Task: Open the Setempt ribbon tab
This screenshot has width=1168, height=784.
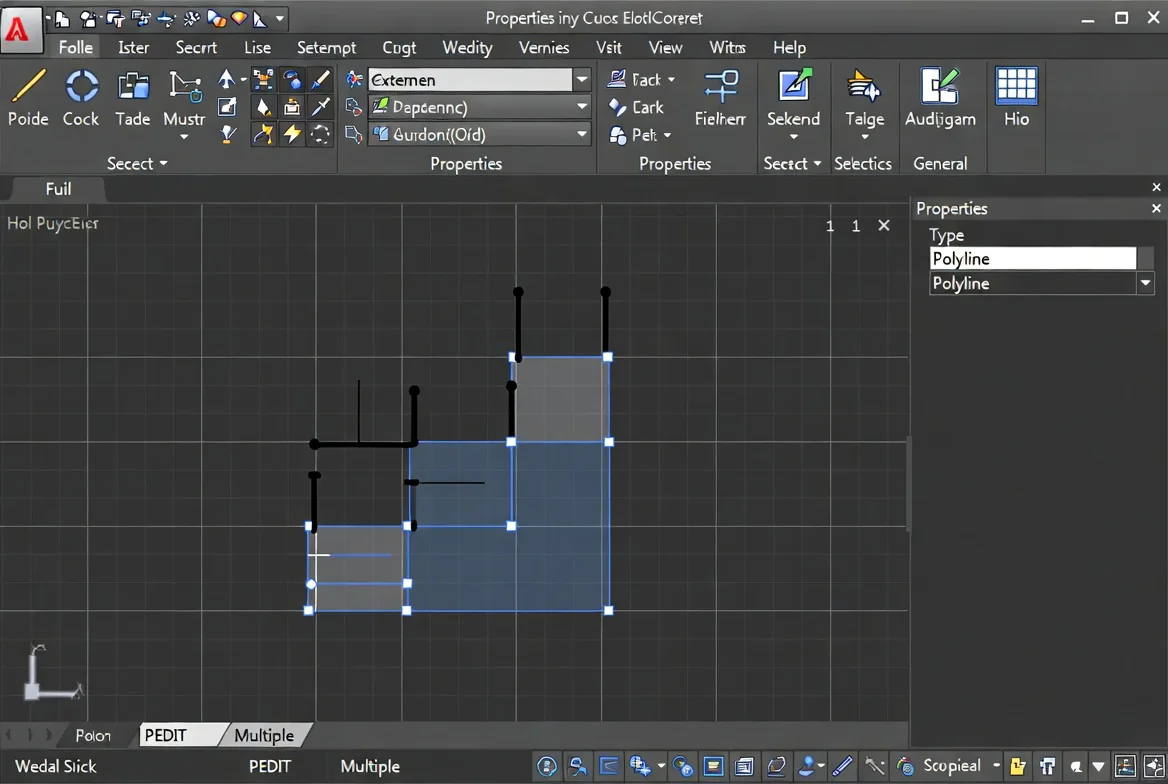Action: tap(326, 48)
